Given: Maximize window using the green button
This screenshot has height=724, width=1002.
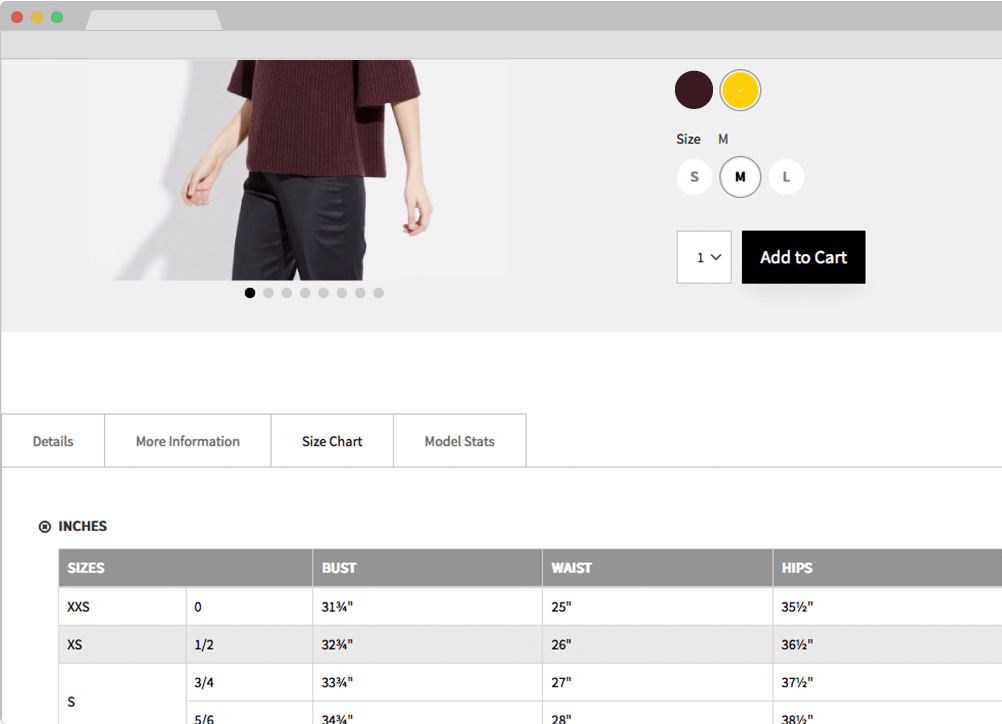Looking at the screenshot, I should [x=57, y=17].
